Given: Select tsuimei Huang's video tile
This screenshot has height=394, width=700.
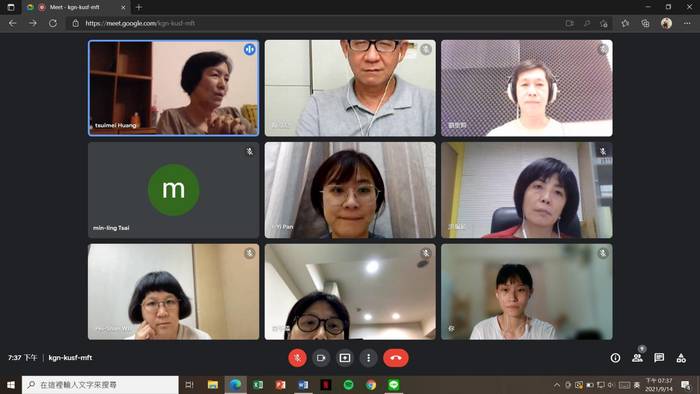Looking at the screenshot, I should point(173,88).
